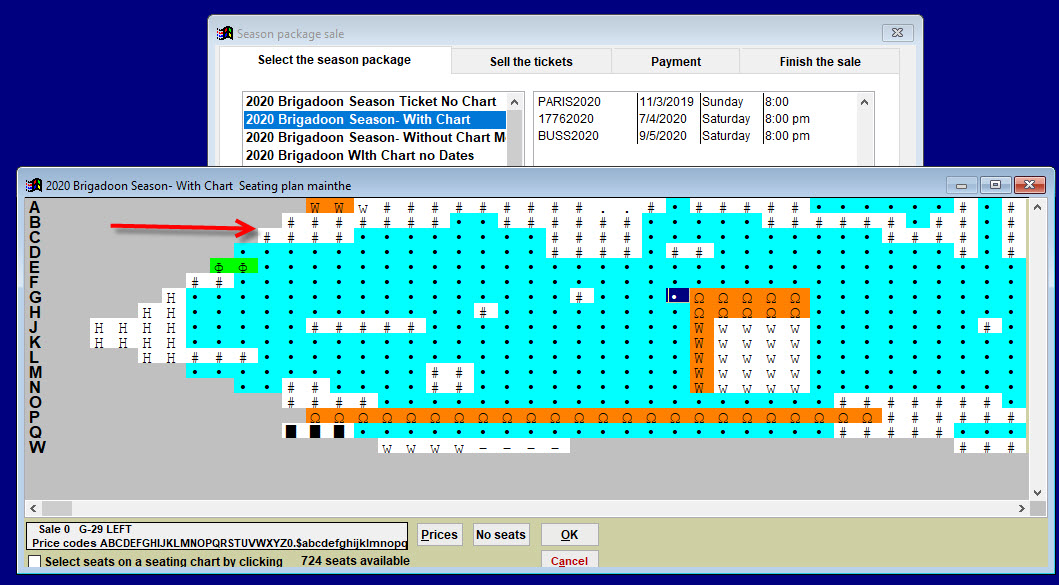The image size is (1059, 585).
Task: Pick 2020 Brigadoon WIth Chart no Dates package
Action: 374,155
